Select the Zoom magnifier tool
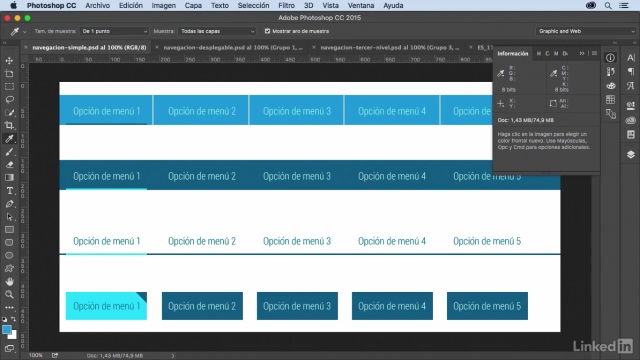The height and width of the screenshot is (360, 640). 9,294
